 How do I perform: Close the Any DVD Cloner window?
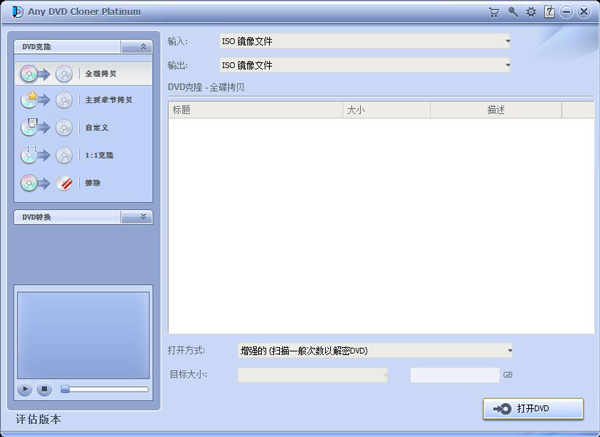[584, 12]
